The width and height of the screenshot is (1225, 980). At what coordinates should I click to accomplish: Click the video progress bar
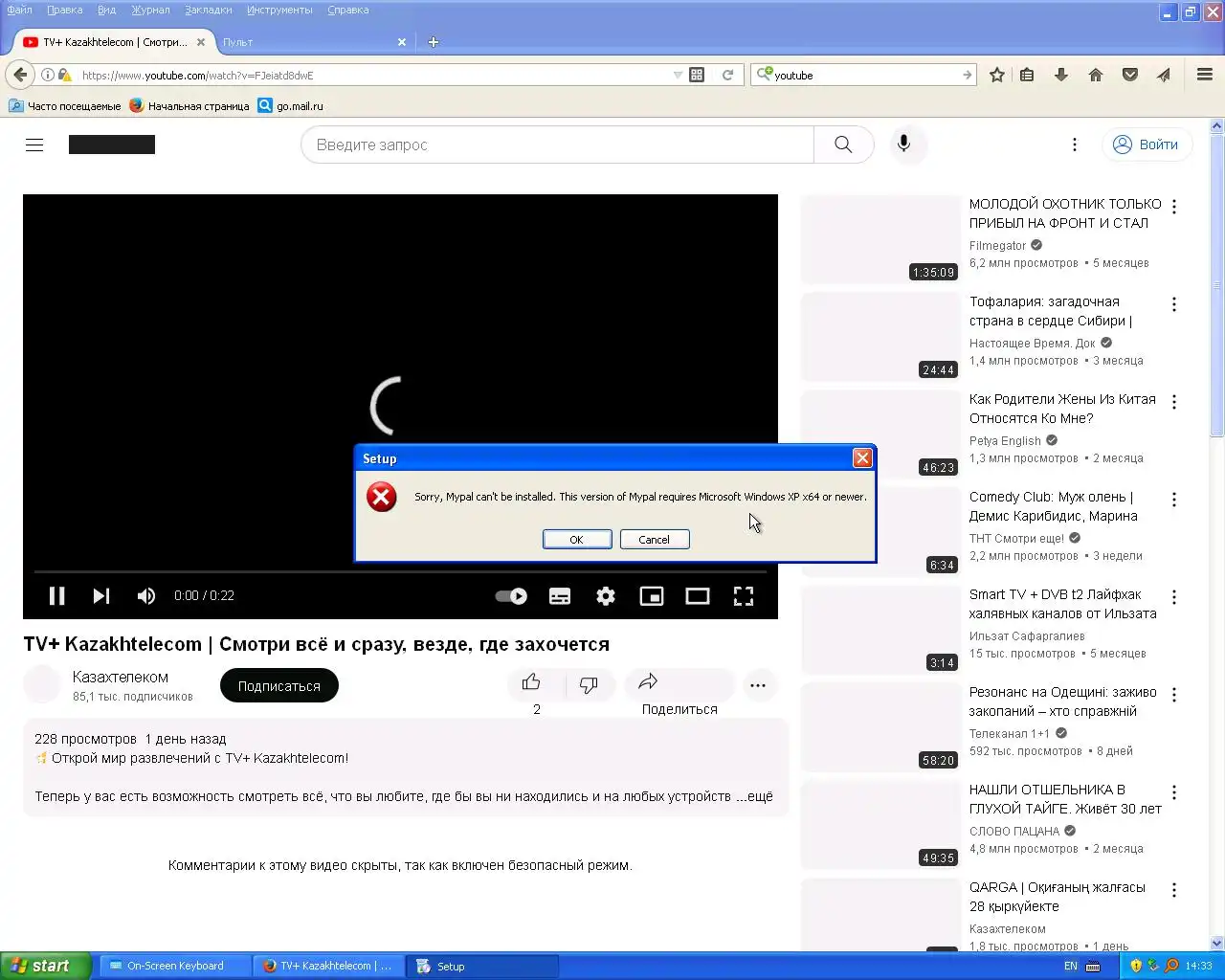pos(400,571)
